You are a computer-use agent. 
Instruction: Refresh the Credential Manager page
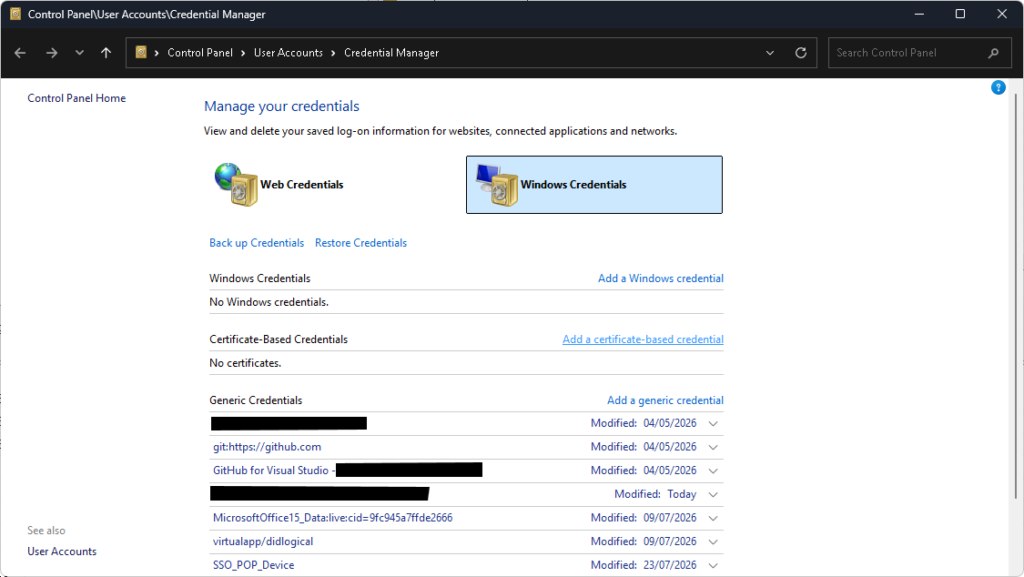tap(801, 53)
